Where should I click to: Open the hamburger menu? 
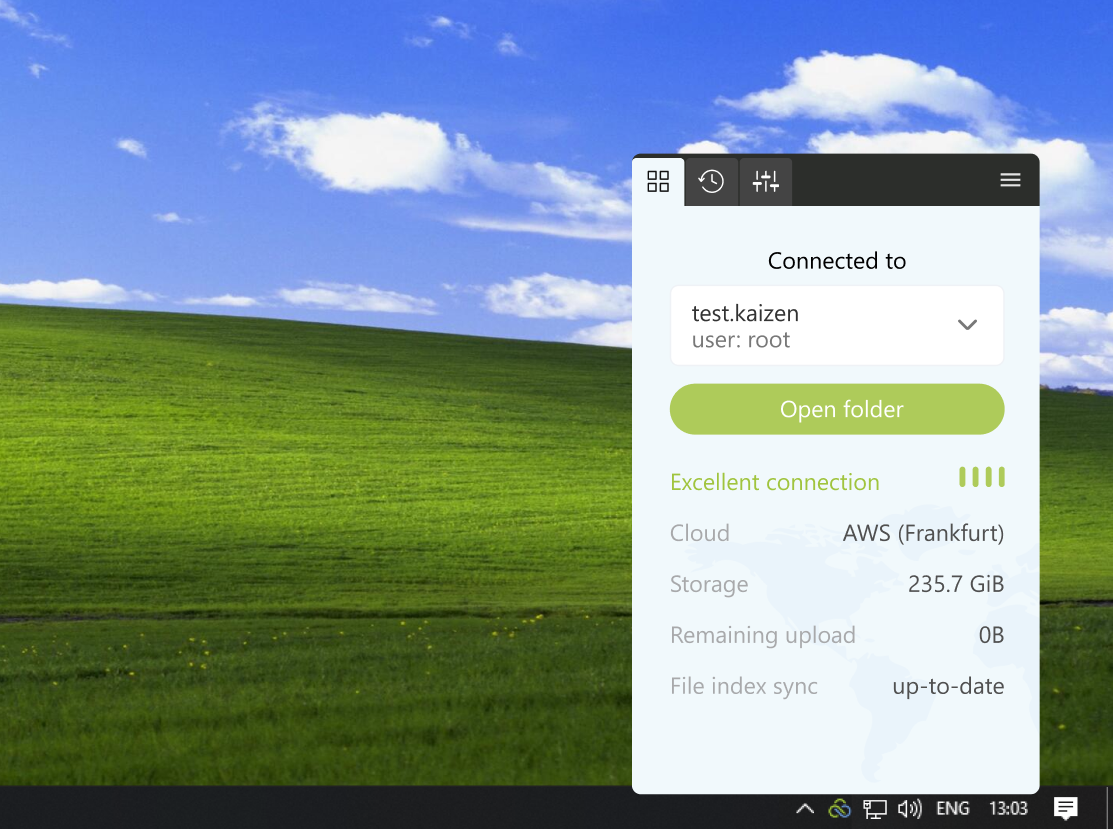tap(1010, 180)
